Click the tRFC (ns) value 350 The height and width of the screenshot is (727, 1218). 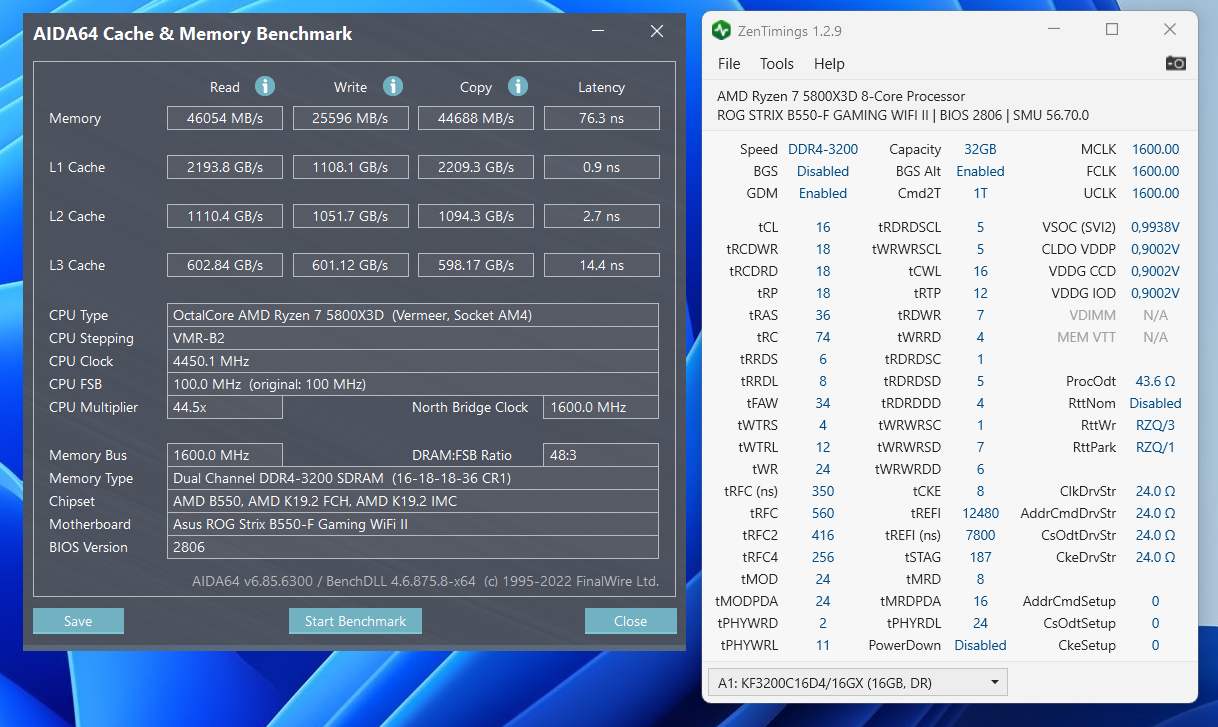click(823, 491)
